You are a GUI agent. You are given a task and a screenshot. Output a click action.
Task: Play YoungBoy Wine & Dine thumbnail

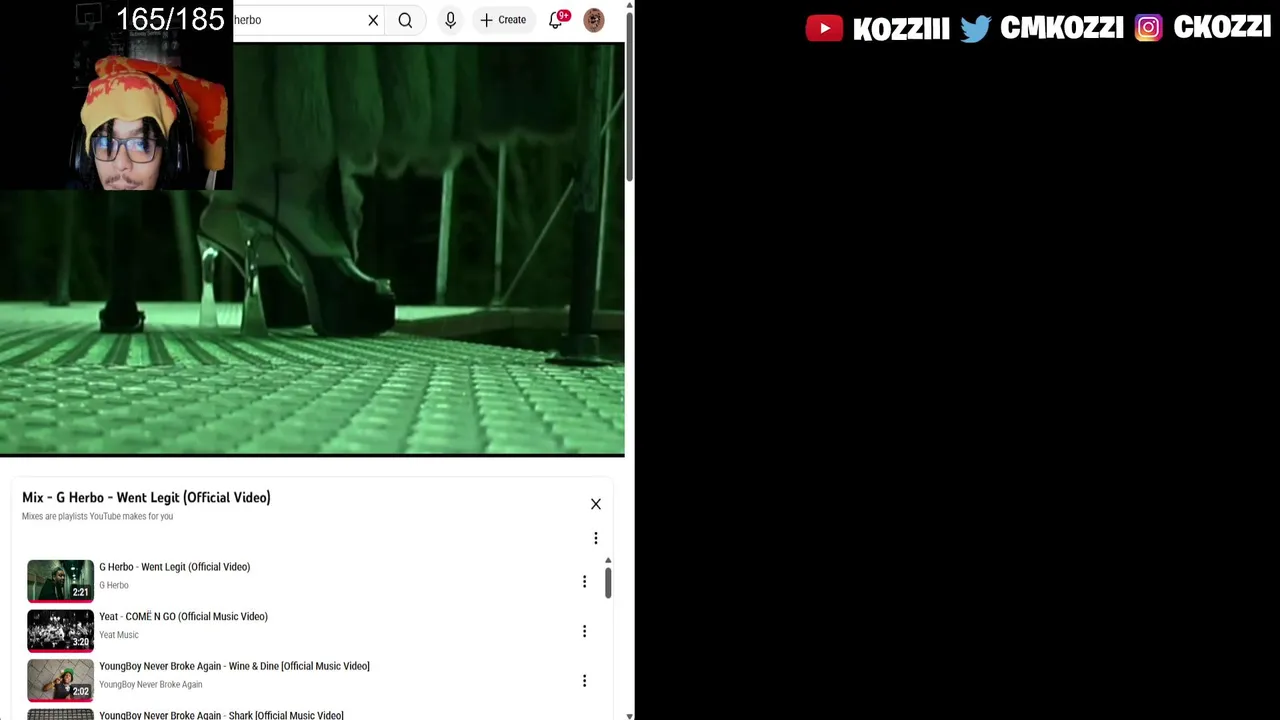pyautogui.click(x=60, y=680)
